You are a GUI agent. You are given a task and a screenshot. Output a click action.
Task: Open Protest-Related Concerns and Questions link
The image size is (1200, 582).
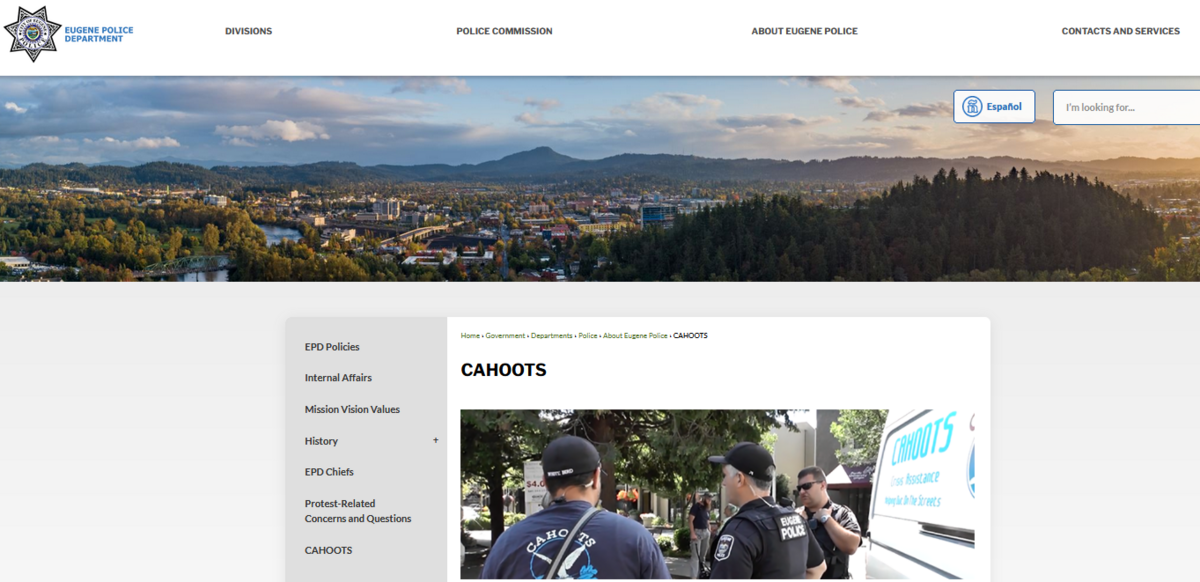(358, 511)
